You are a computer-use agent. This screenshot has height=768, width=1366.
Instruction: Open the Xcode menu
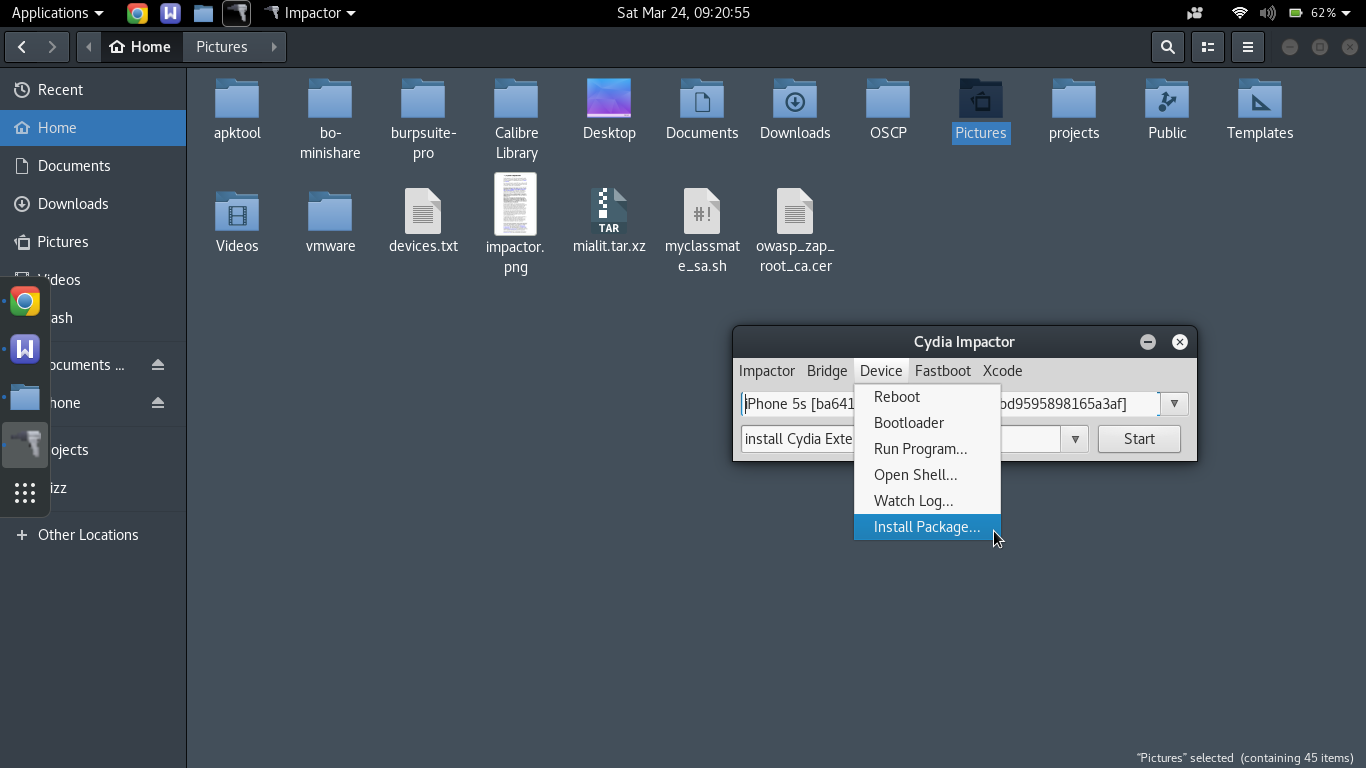[1002, 371]
